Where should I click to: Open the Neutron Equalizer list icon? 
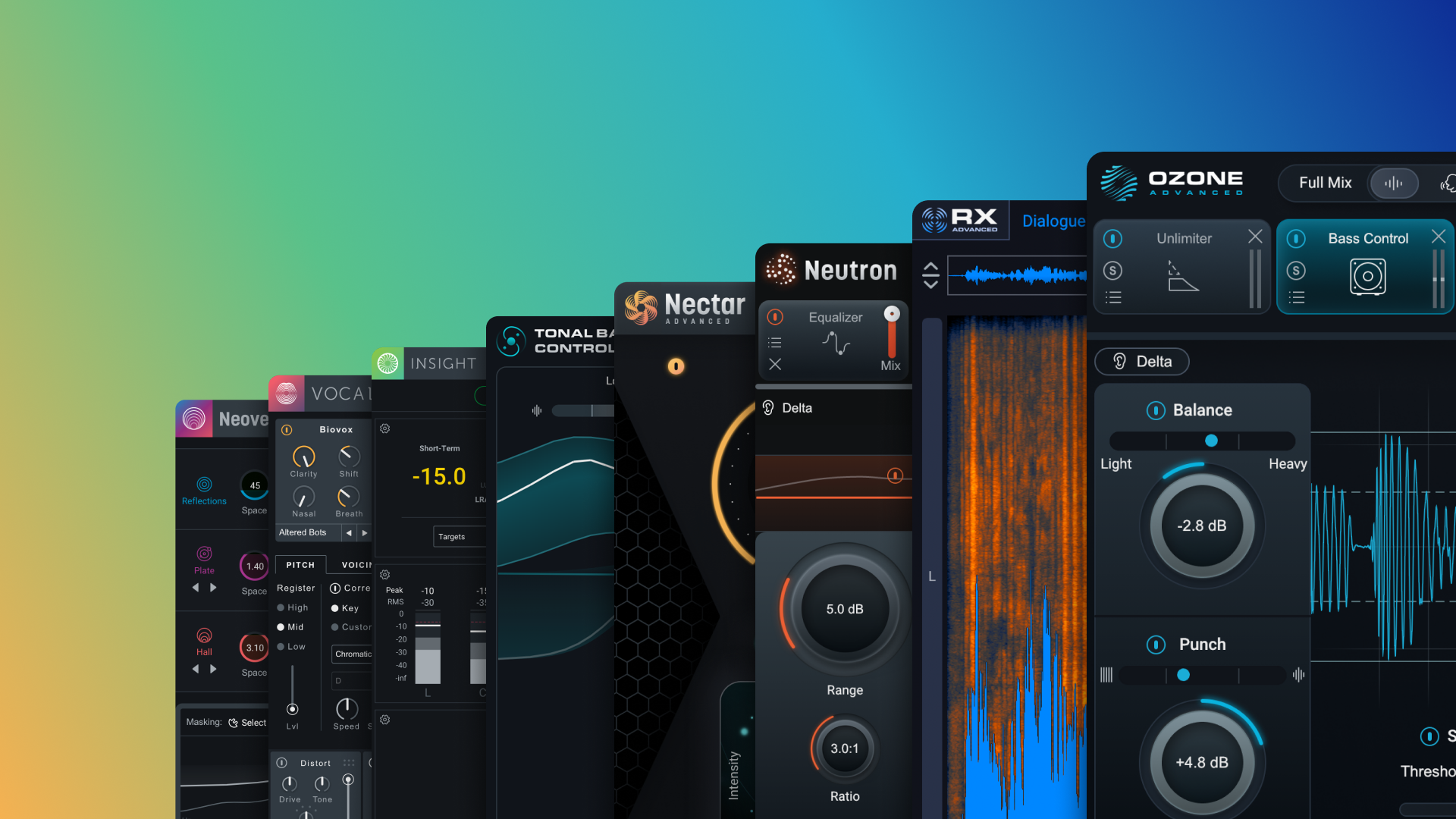tap(775, 343)
